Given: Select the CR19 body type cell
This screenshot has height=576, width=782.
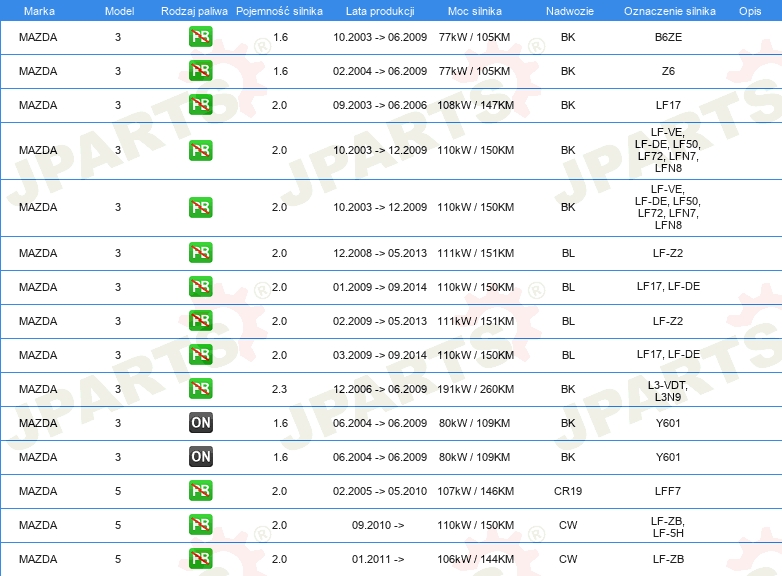Looking at the screenshot, I should tap(568, 491).
